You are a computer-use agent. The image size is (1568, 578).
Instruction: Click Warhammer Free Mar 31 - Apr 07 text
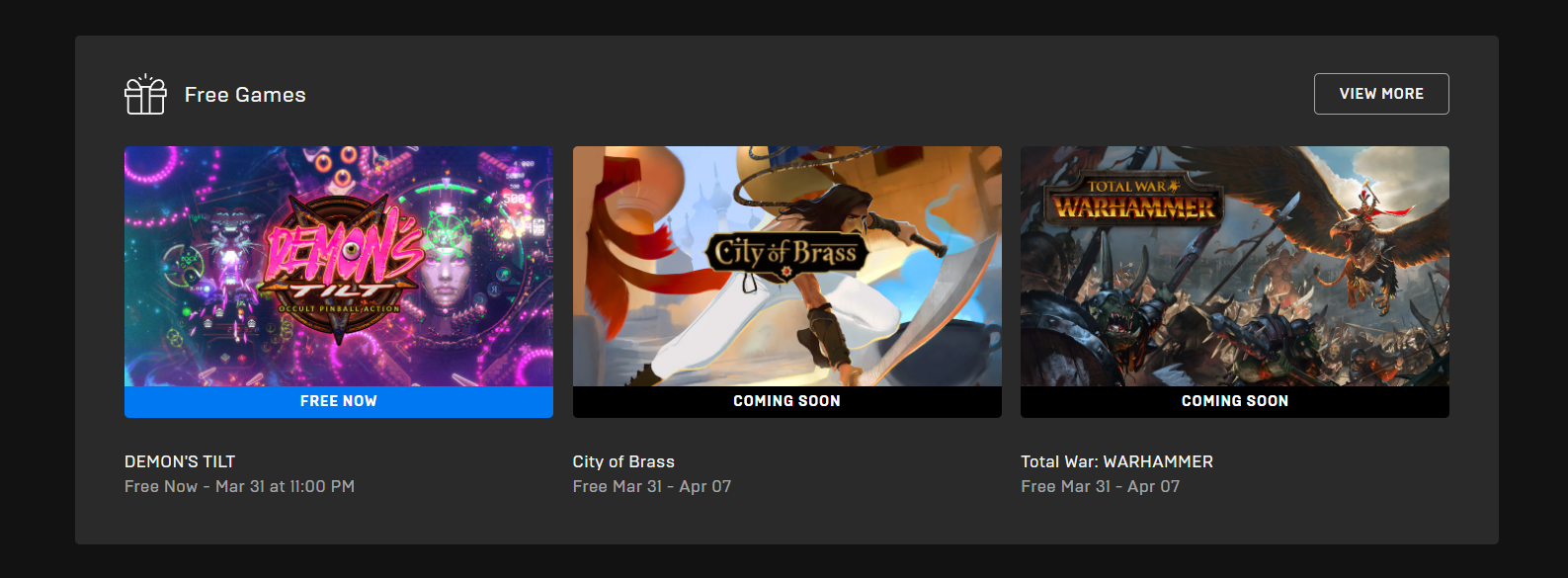[x=1101, y=486]
